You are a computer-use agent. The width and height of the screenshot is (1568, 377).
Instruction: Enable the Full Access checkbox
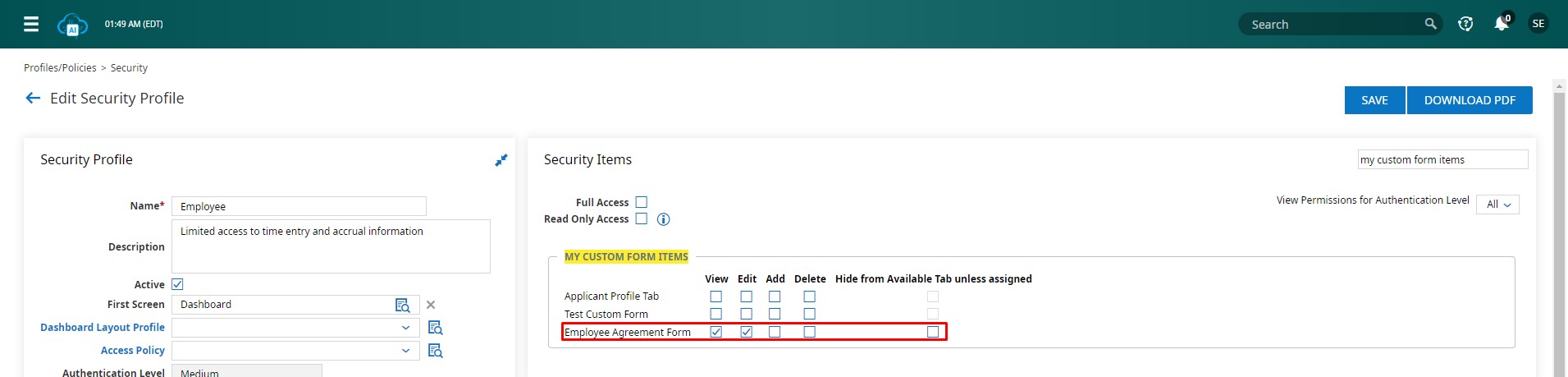tap(642, 202)
